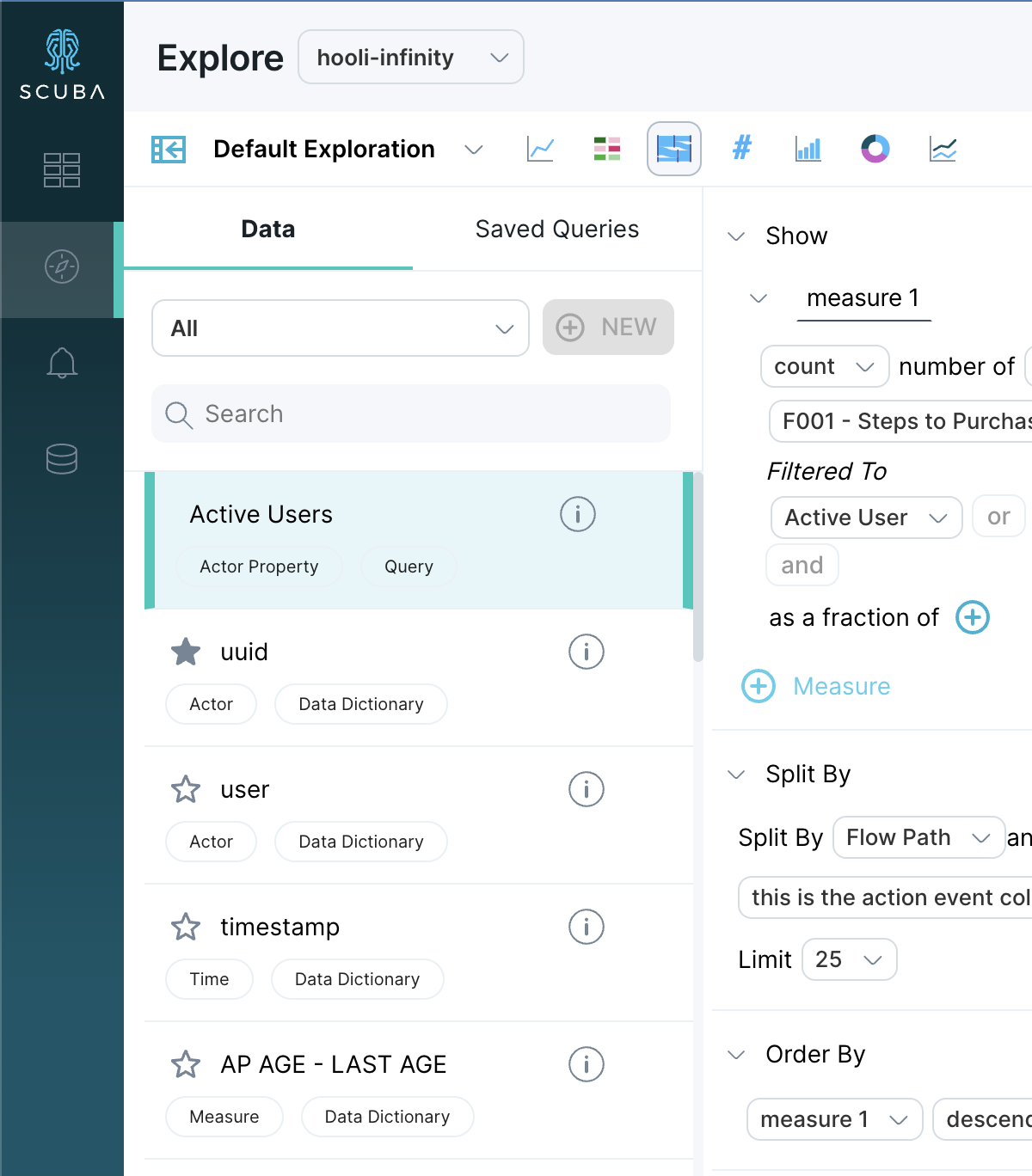The height and width of the screenshot is (1176, 1032).
Task: Open the All filter dropdown
Action: click(341, 328)
